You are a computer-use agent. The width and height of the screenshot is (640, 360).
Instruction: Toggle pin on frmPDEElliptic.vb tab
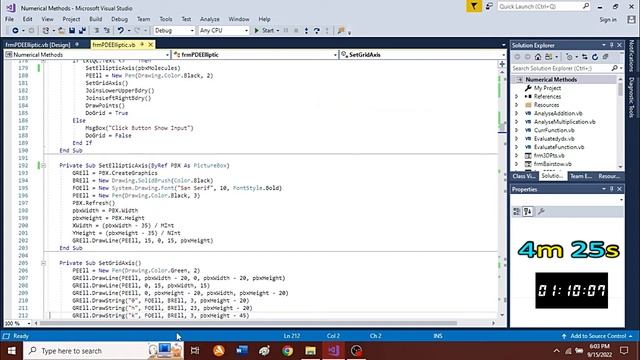(x=142, y=44)
